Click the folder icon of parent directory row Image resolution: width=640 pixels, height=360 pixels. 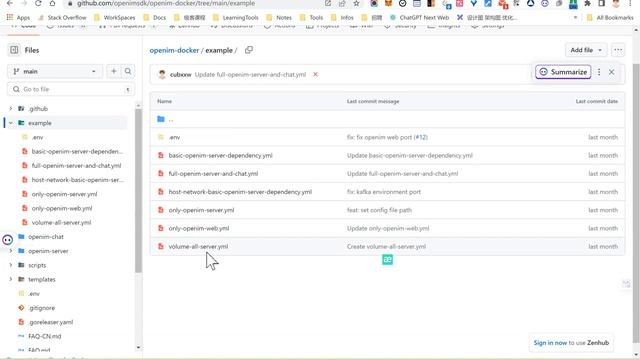click(160, 119)
